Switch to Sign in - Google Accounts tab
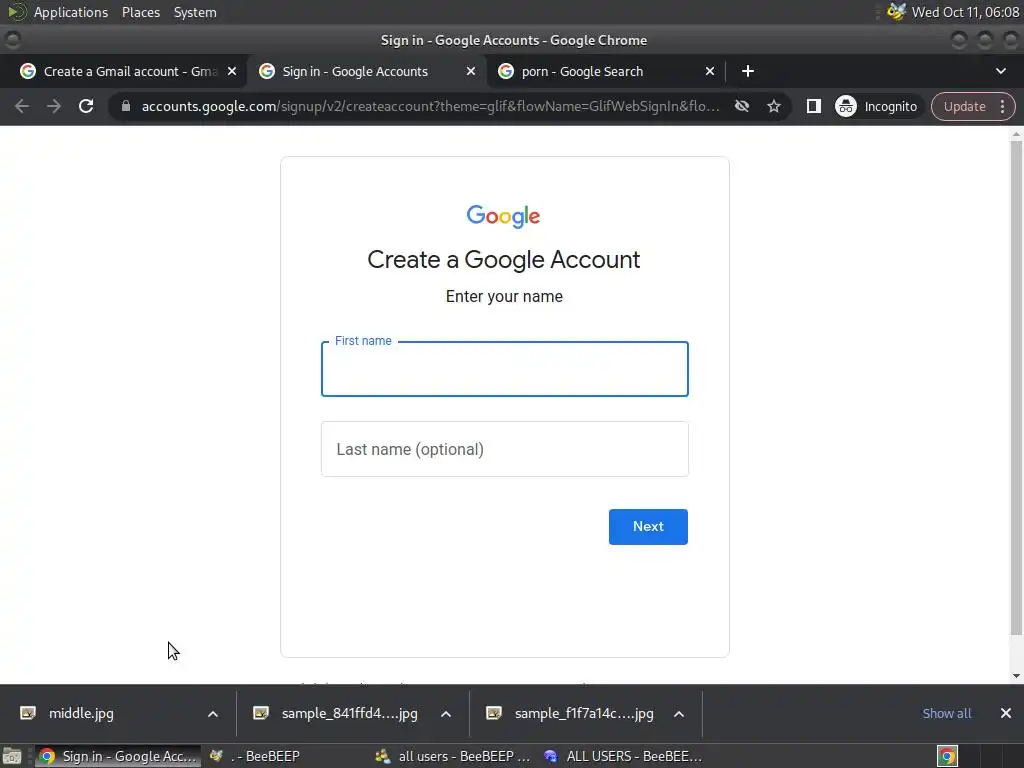This screenshot has height=768, width=1024. (x=366, y=71)
